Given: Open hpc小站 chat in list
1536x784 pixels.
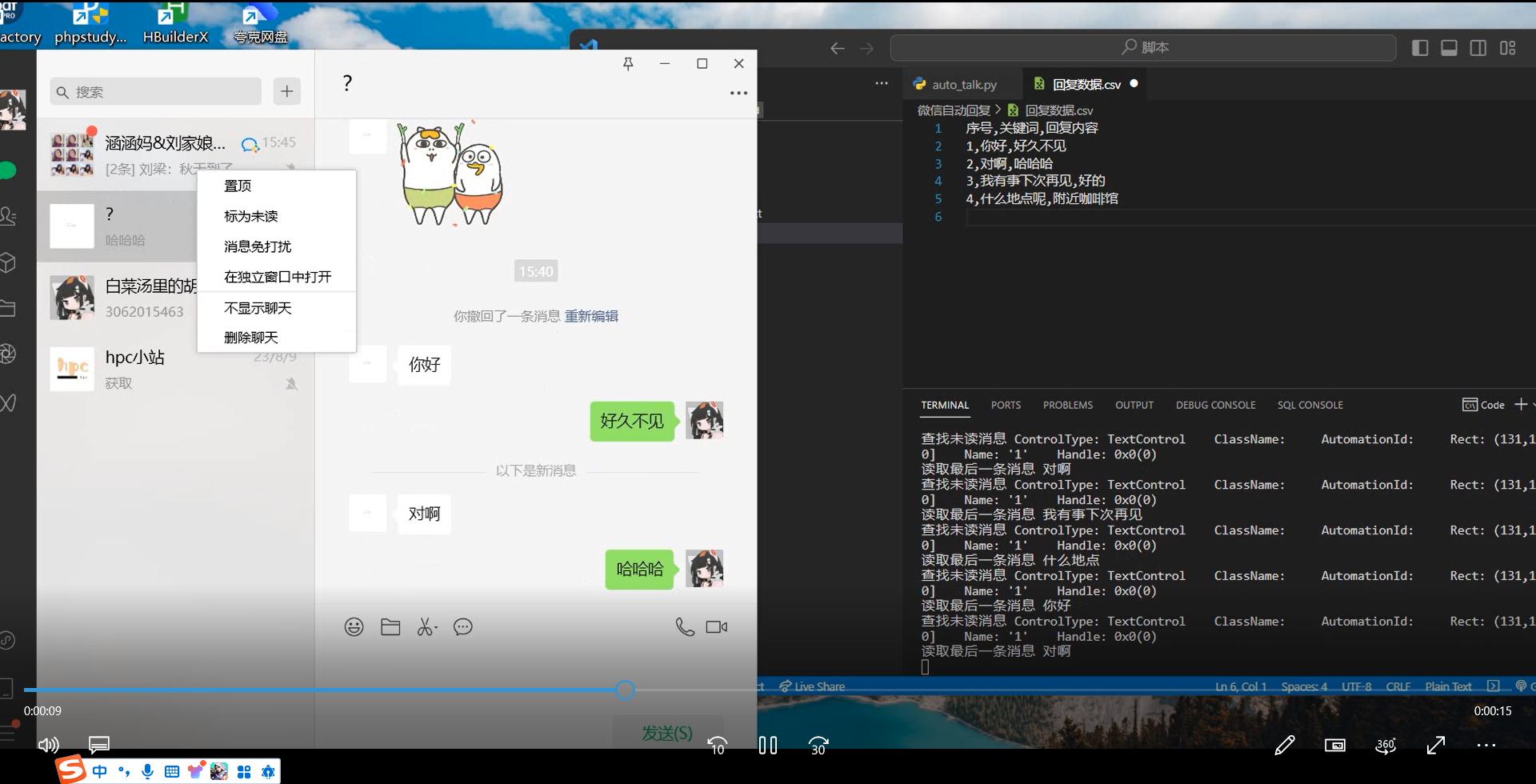Looking at the screenshot, I should 175,369.
